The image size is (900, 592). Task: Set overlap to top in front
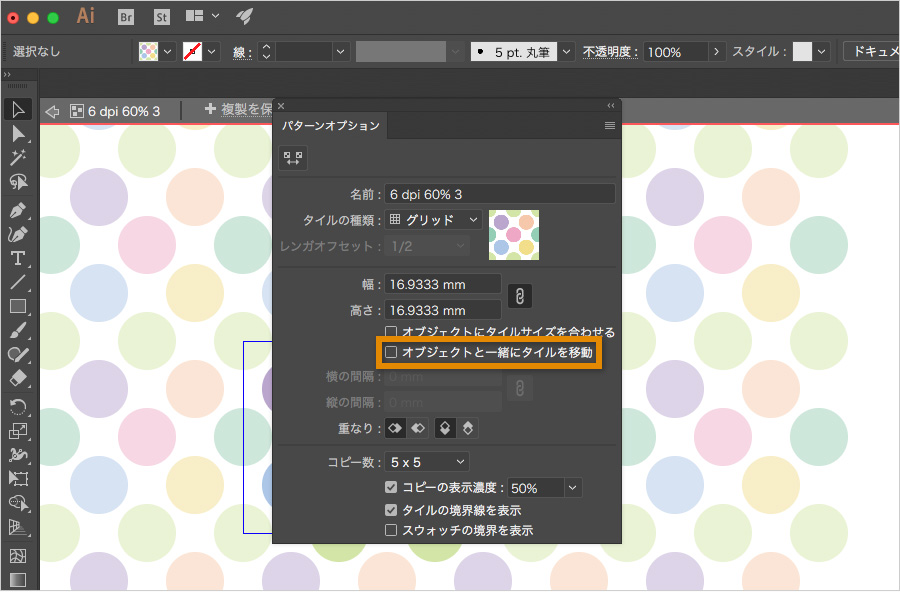(445, 428)
